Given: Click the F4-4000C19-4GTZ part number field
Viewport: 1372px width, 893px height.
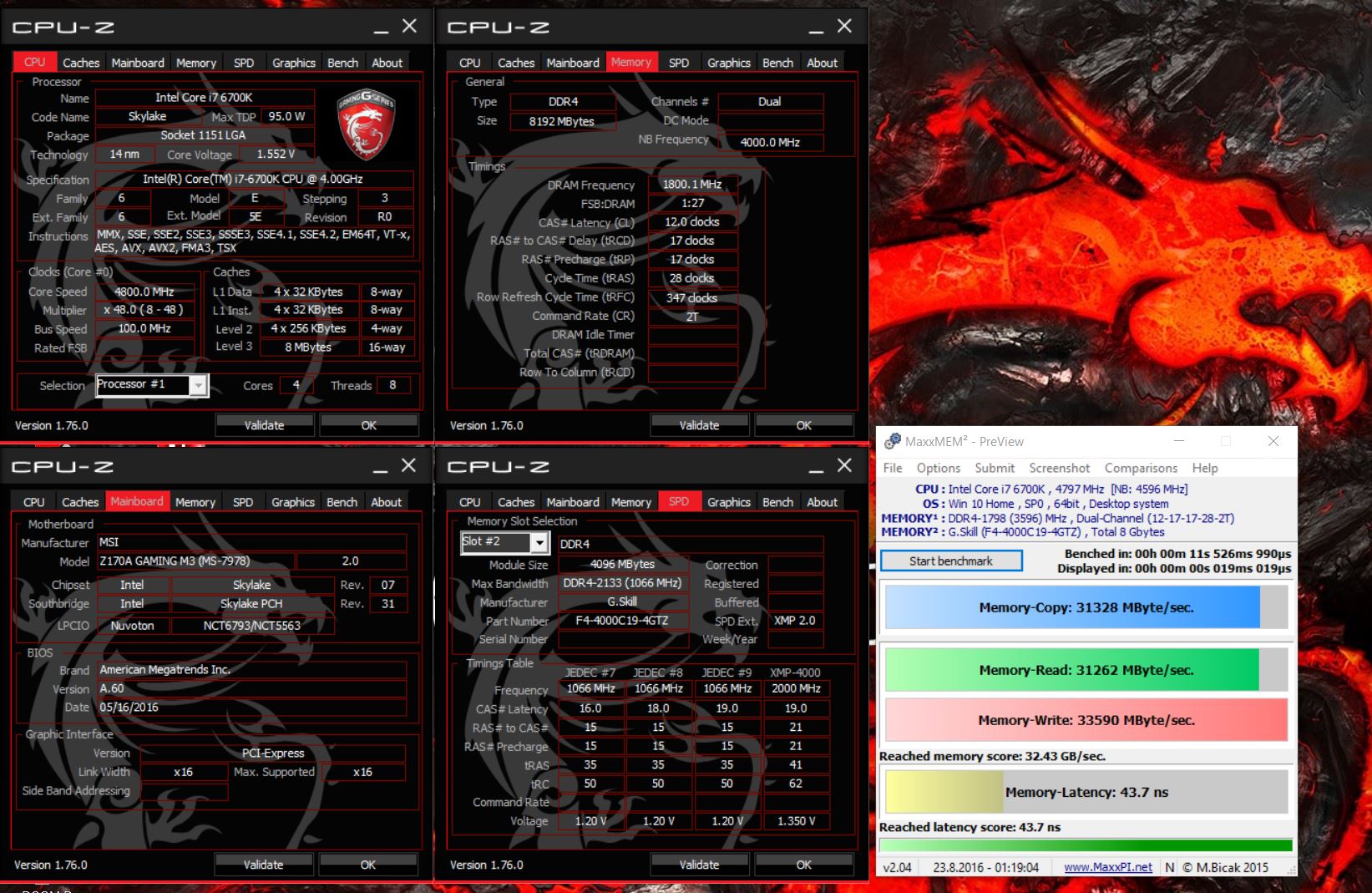Looking at the screenshot, I should pyautogui.click(x=623, y=621).
